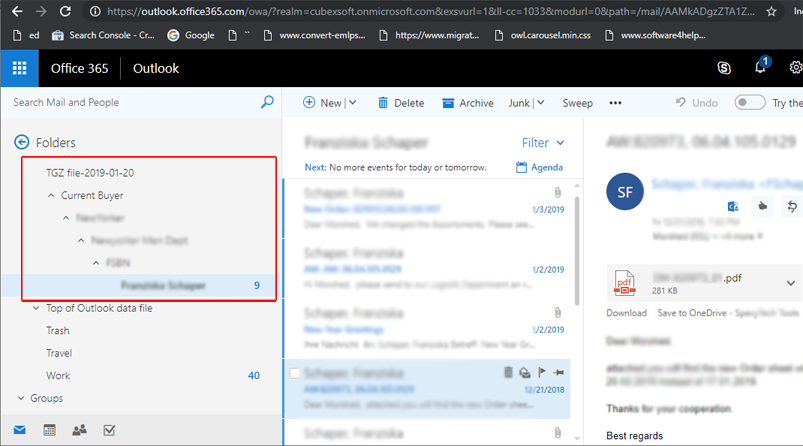Click the Skype icon in header

tap(723, 69)
